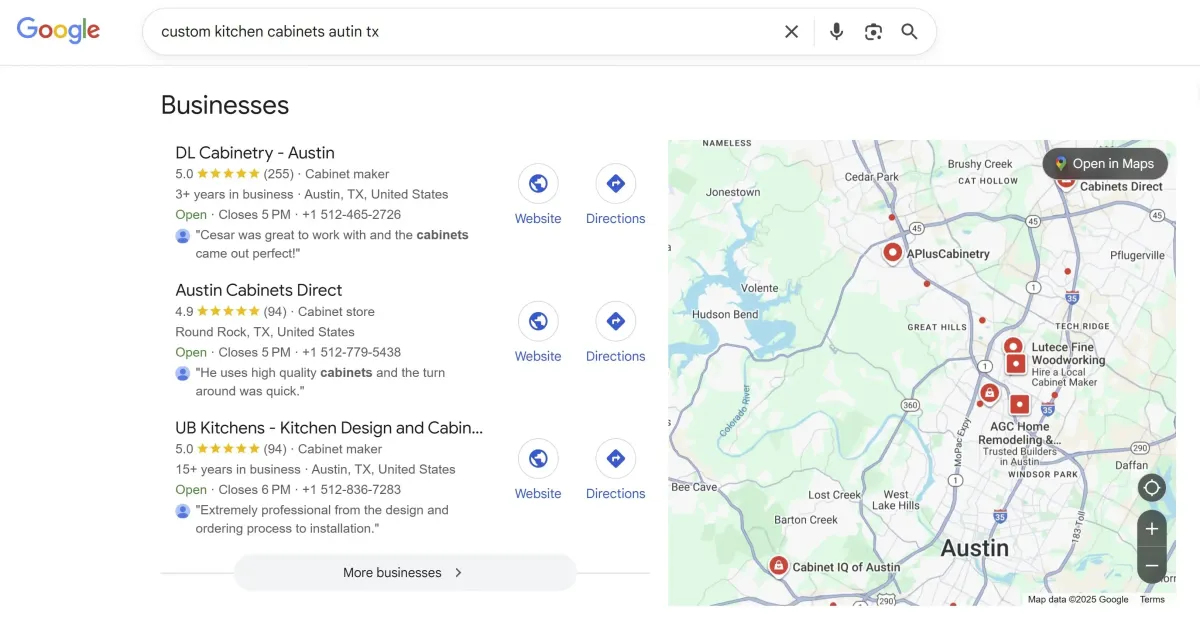Click UB Kitchens review user avatar

(x=183, y=511)
